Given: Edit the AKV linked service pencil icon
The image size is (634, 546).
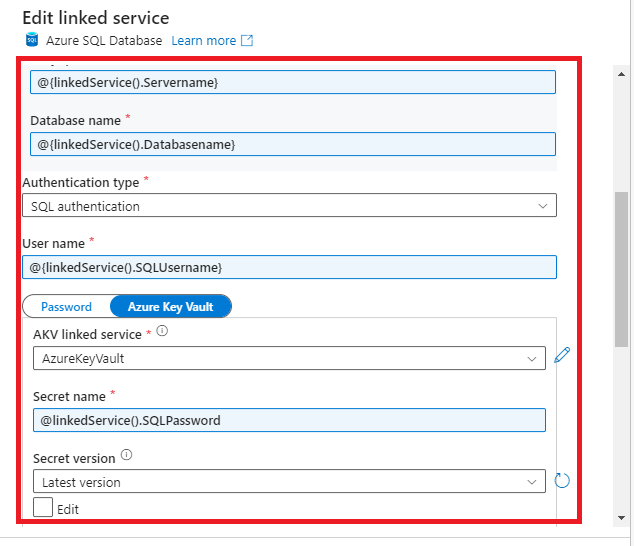Looking at the screenshot, I should pos(562,355).
